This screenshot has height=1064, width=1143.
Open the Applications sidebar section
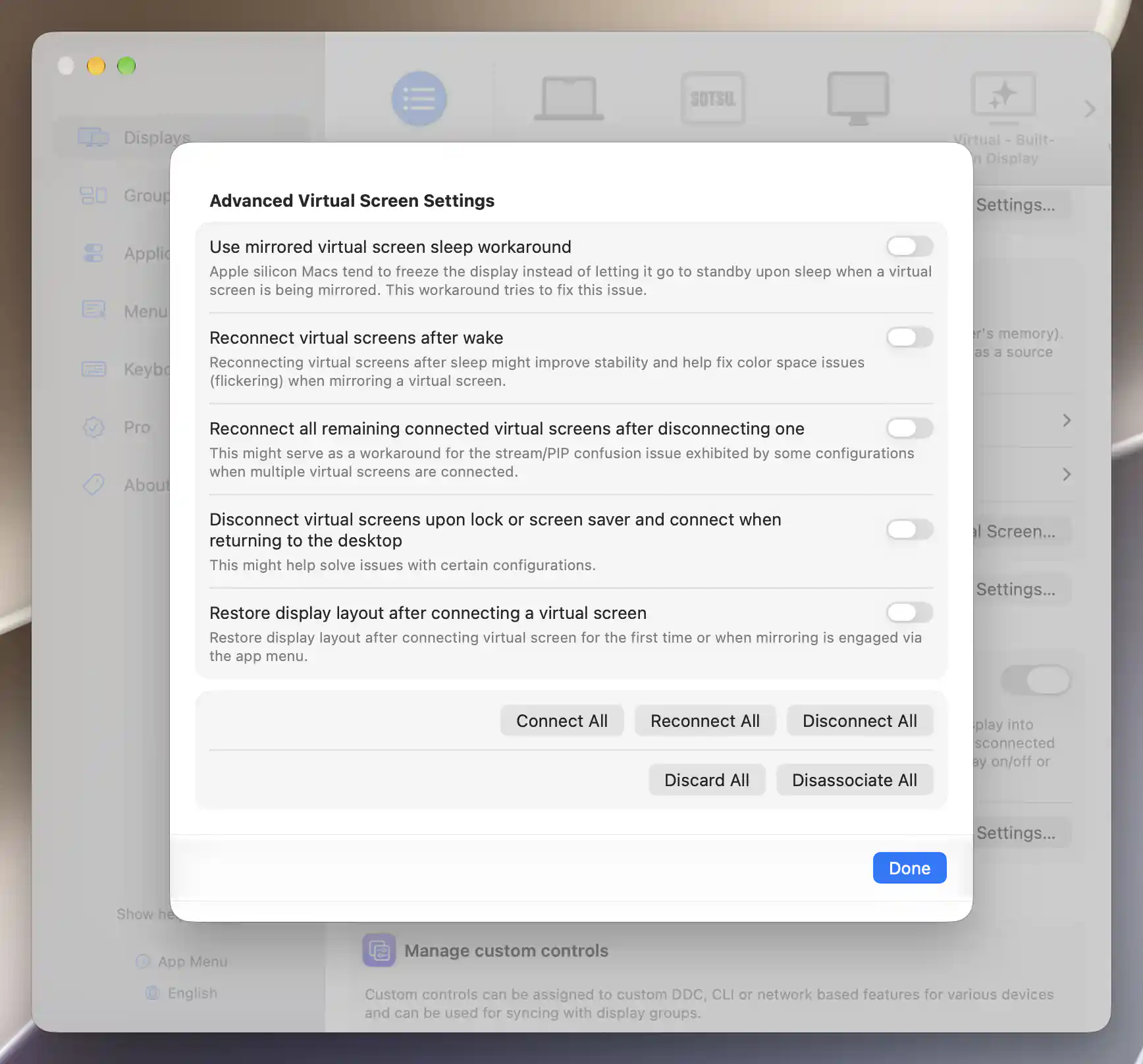pyautogui.click(x=125, y=253)
